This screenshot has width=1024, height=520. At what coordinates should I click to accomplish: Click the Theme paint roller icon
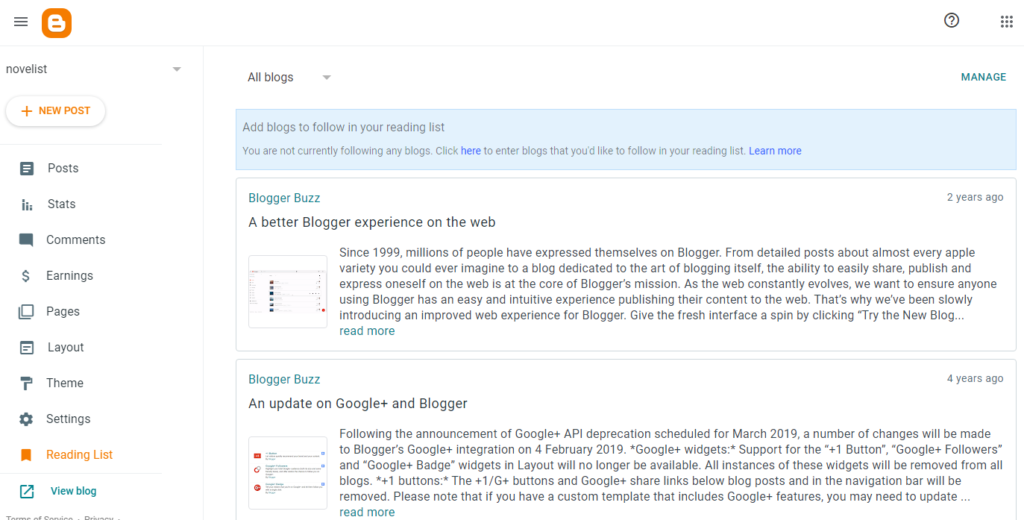(26, 383)
